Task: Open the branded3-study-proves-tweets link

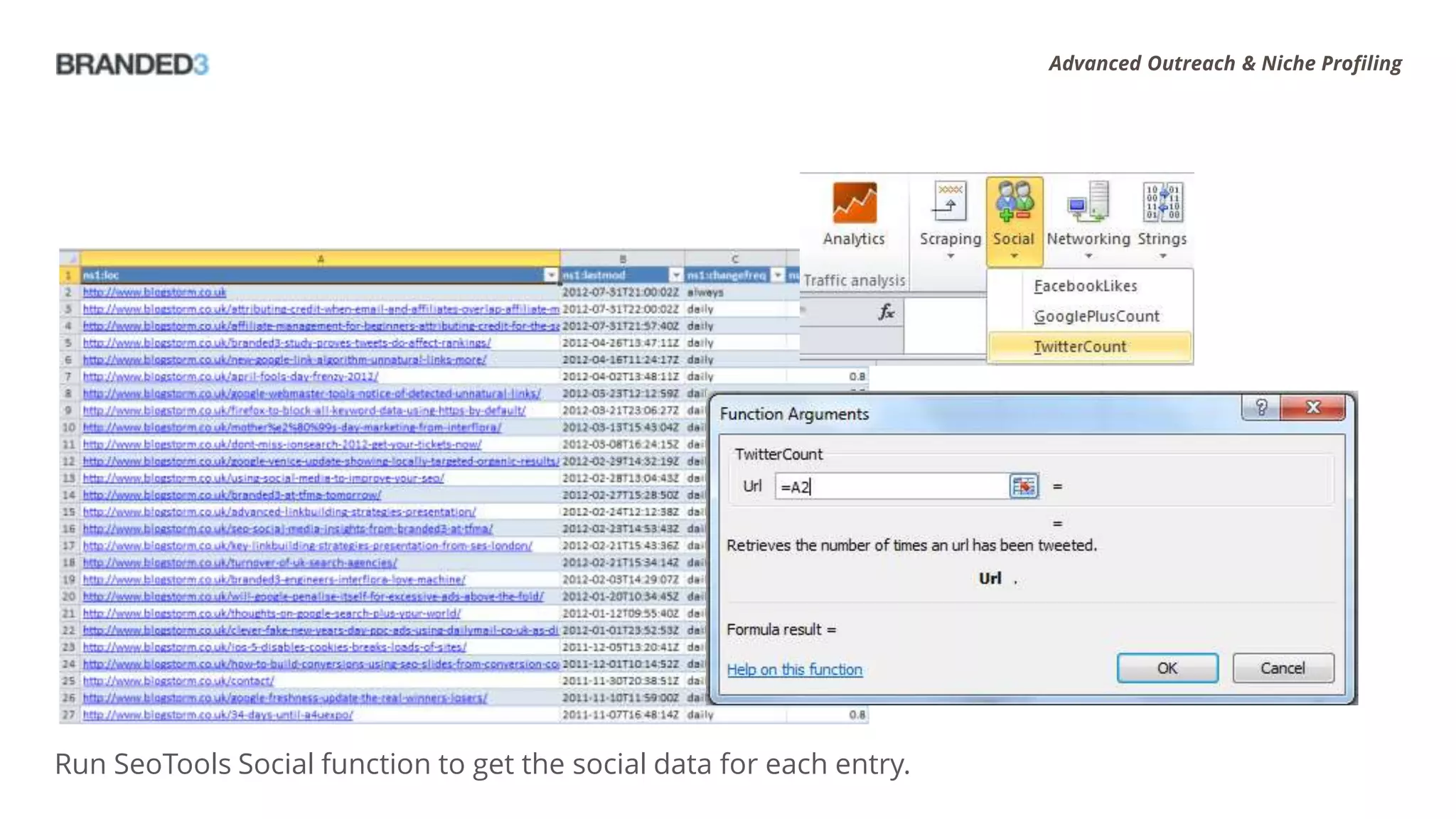Action: [x=287, y=343]
